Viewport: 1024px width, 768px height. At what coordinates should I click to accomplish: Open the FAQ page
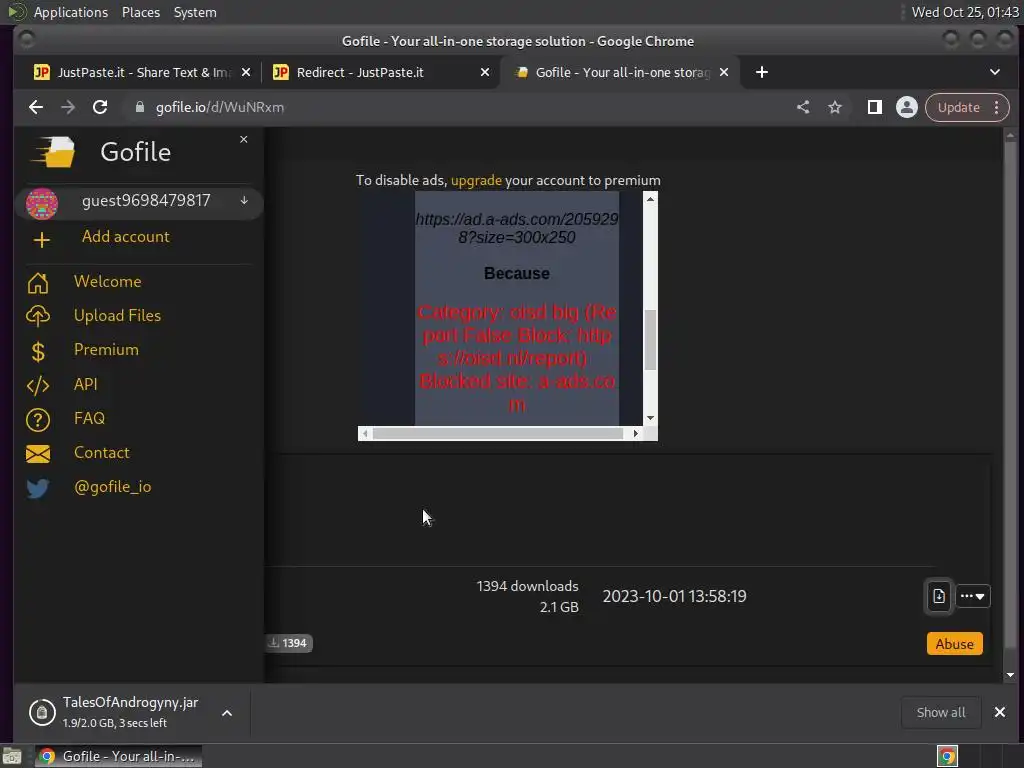point(89,418)
